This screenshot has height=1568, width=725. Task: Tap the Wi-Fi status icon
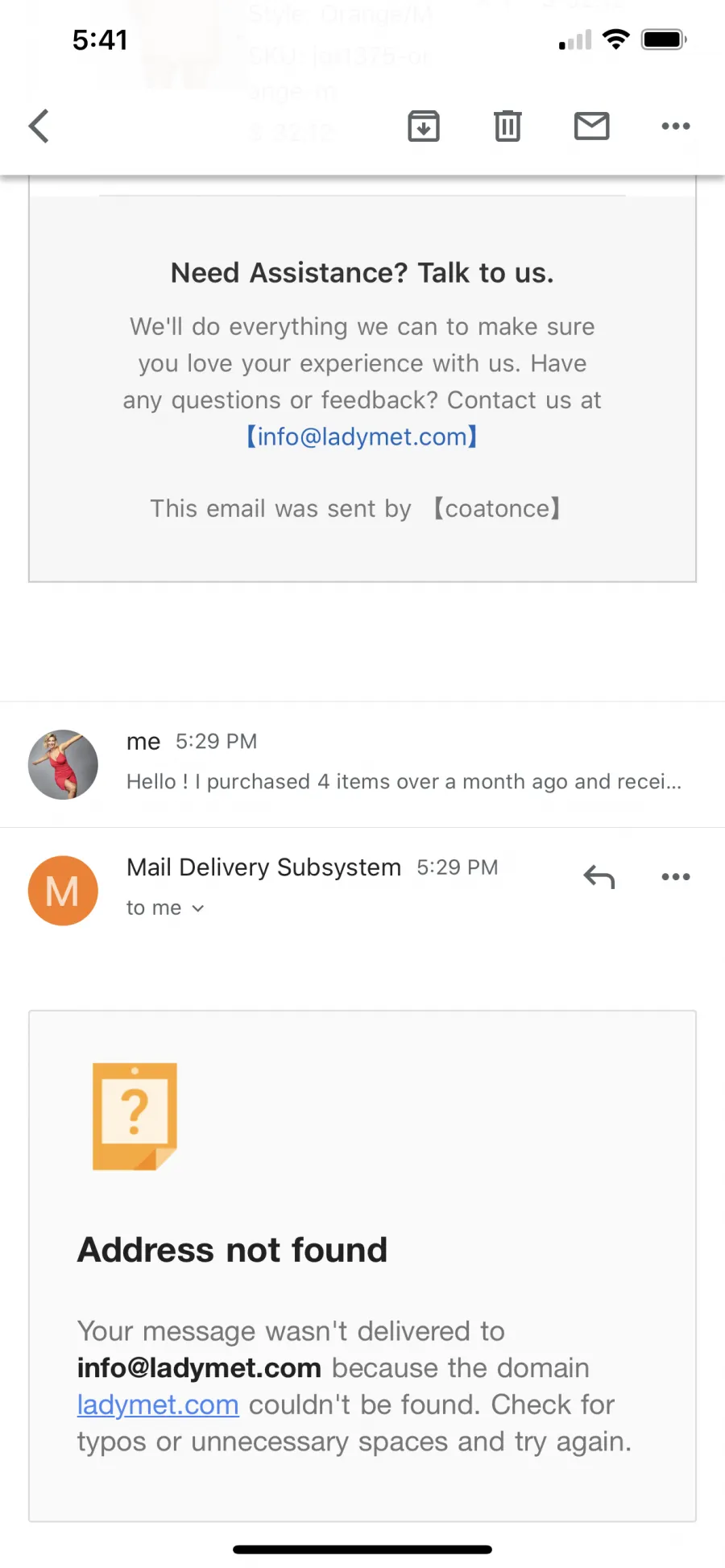616,39
